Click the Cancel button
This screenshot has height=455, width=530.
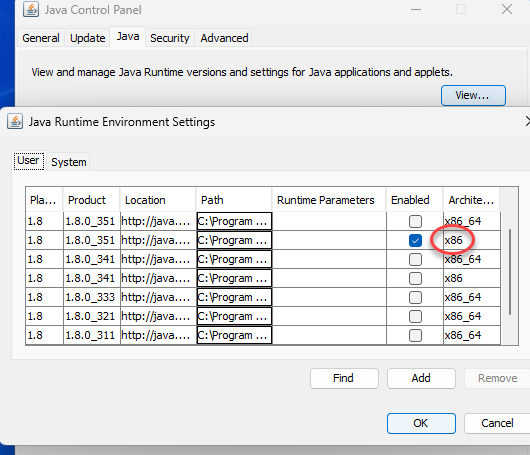tap(497, 423)
